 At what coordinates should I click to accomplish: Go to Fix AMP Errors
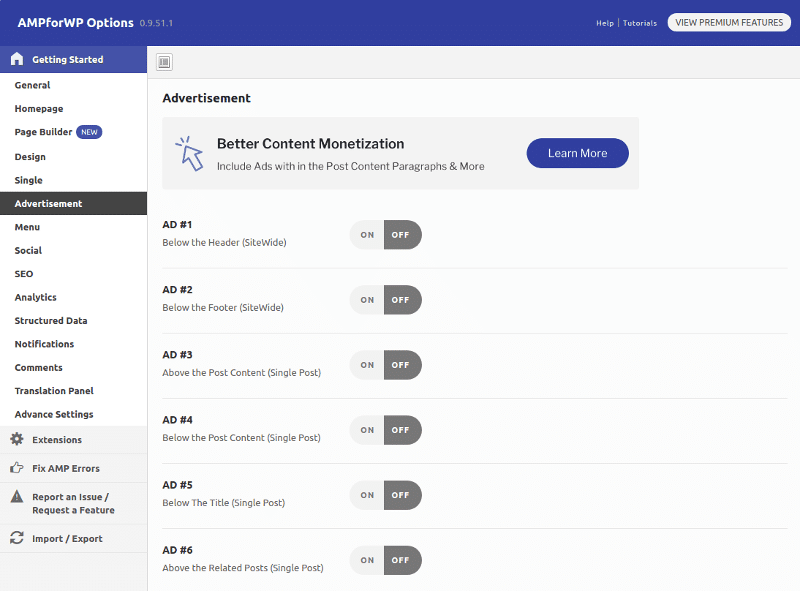pyautogui.click(x=73, y=468)
